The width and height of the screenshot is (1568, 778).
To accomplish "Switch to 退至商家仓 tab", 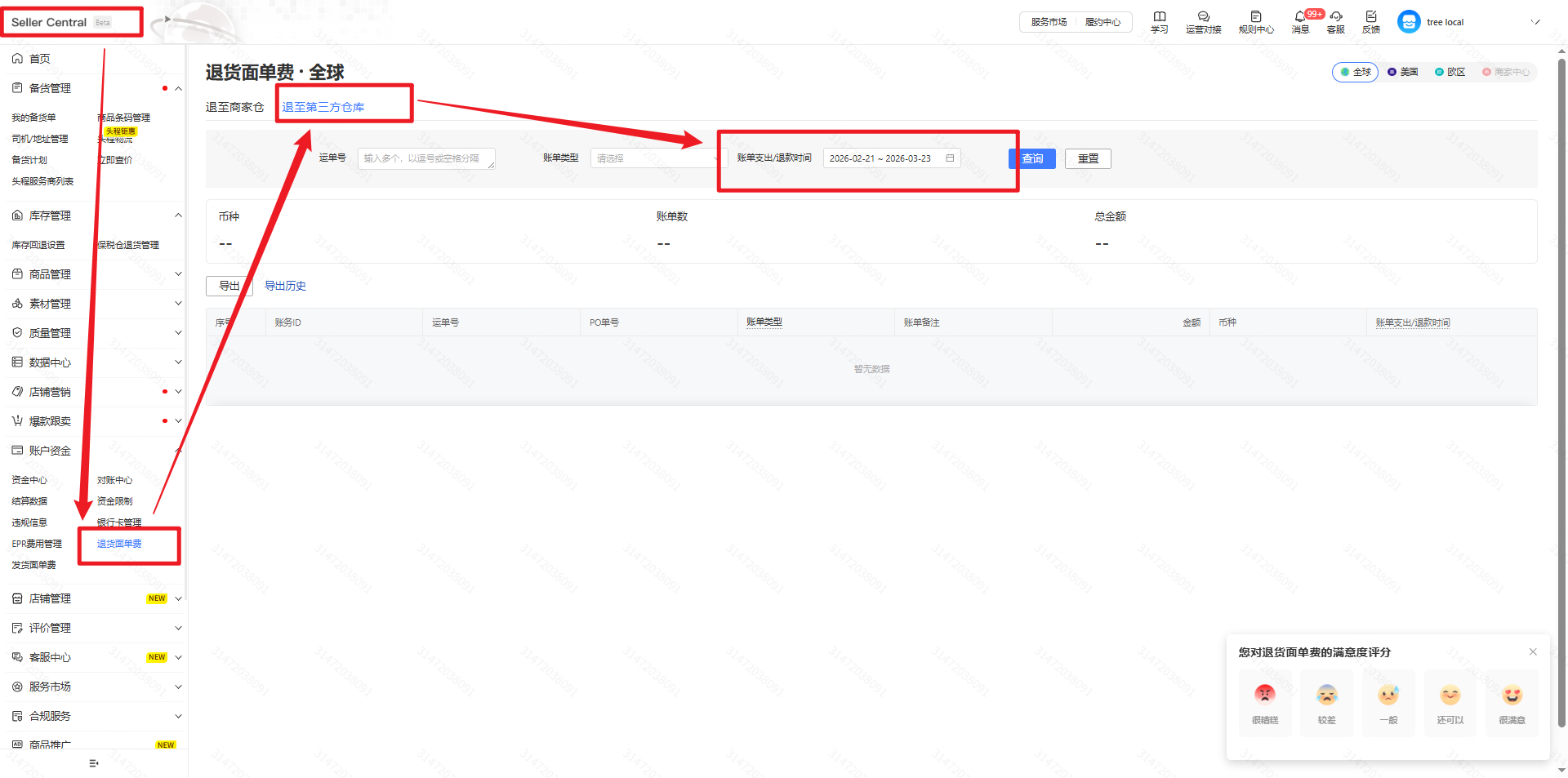I will [234, 107].
